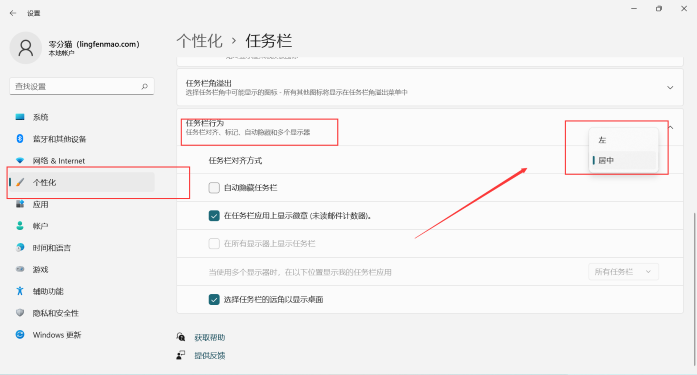Open 应用 settings page
This screenshot has width=697, height=375.
(x=82, y=204)
